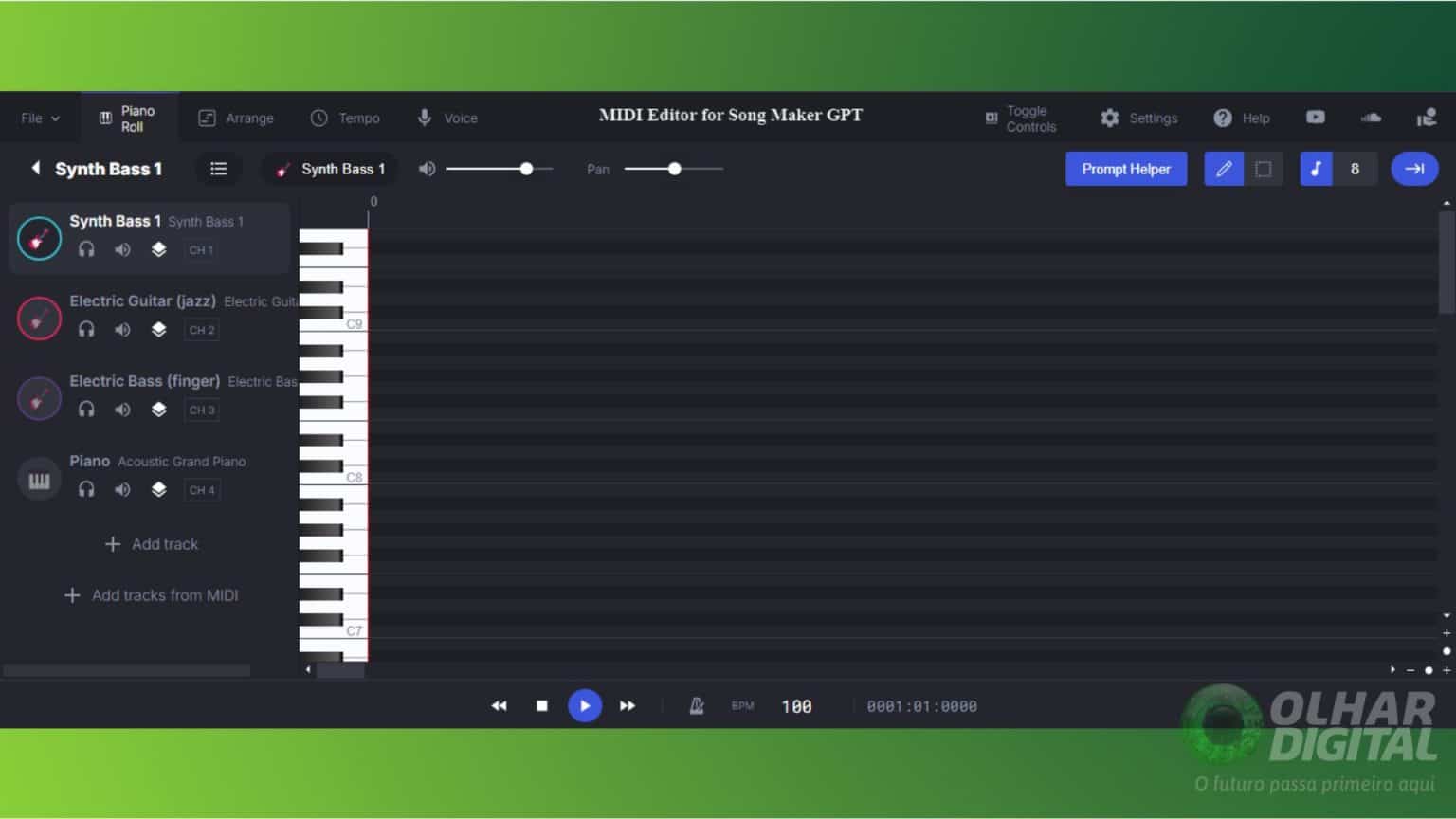This screenshot has width=1456, height=819.
Task: Click the back arrow beside Synth Bass 1 title
Action: tap(34, 169)
